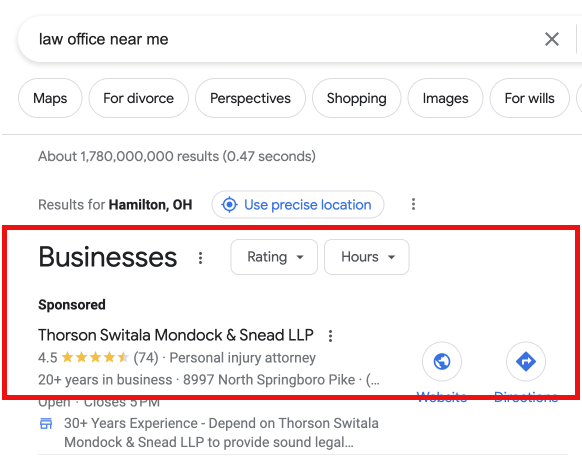Click the crosshair location icon
582x456 pixels.
[229, 204]
